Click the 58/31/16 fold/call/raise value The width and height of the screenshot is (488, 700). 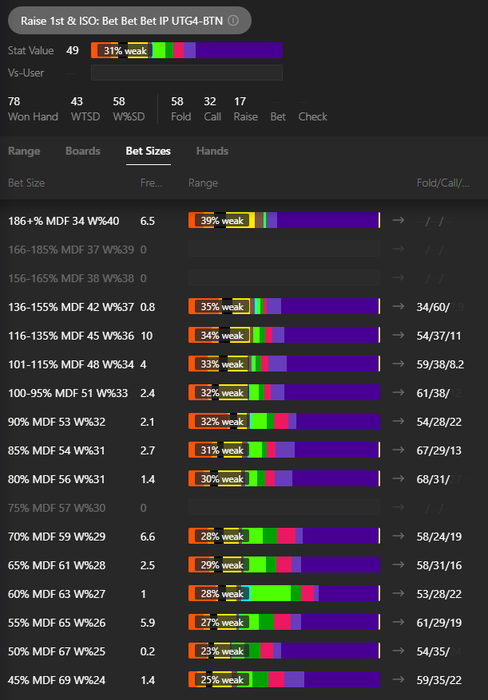(x=439, y=565)
